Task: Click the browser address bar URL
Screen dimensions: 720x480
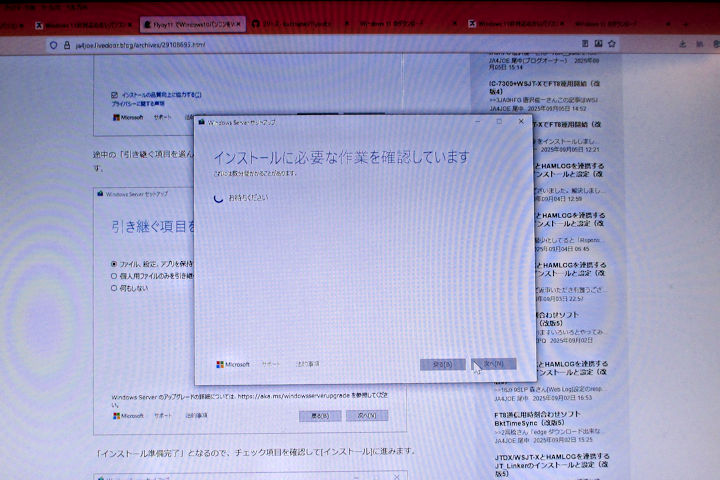Action: point(140,45)
